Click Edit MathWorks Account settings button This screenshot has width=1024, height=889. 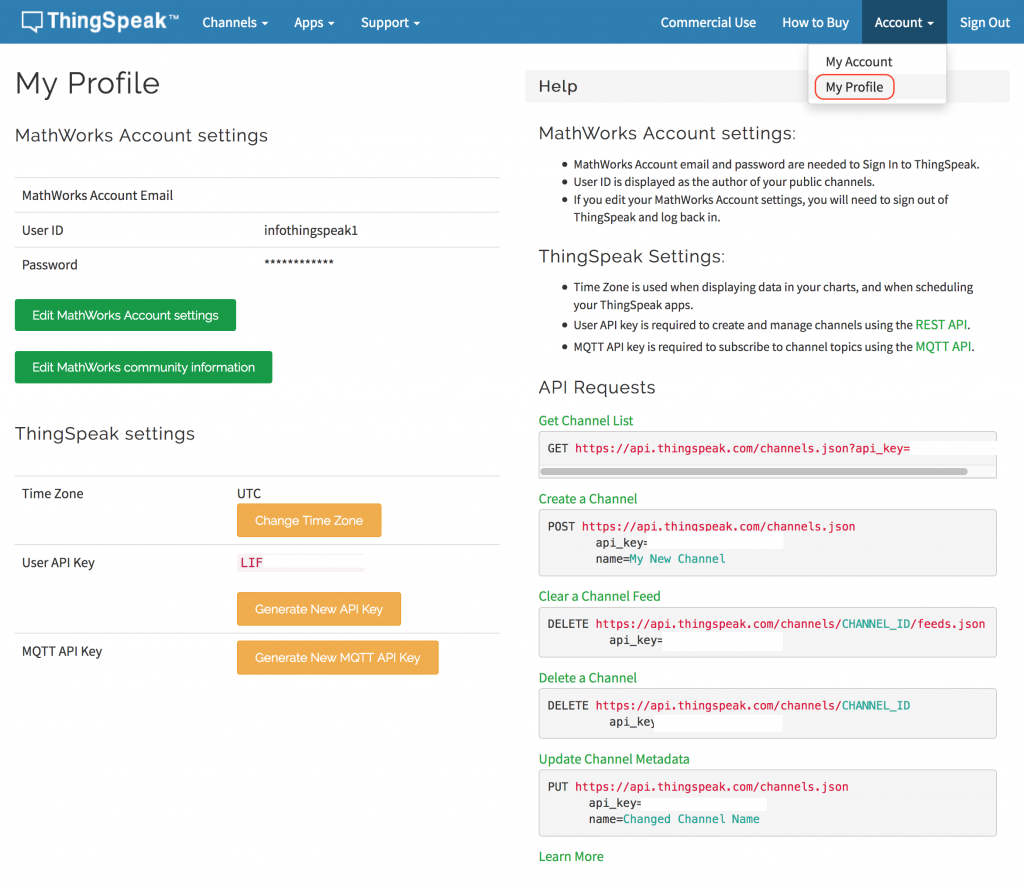125,315
